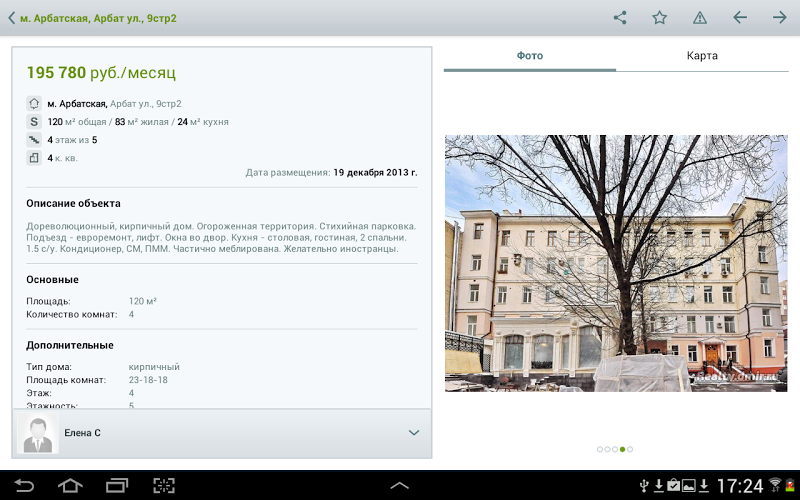Tap the share icon in top bar
The height and width of the screenshot is (500, 800).
pos(620,18)
